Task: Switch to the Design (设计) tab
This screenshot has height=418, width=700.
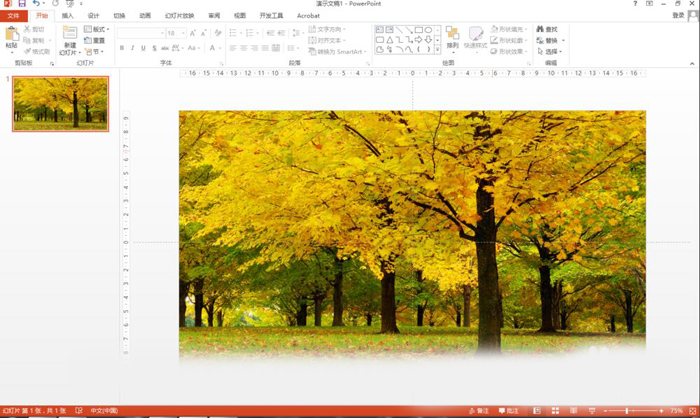Action: (x=93, y=16)
